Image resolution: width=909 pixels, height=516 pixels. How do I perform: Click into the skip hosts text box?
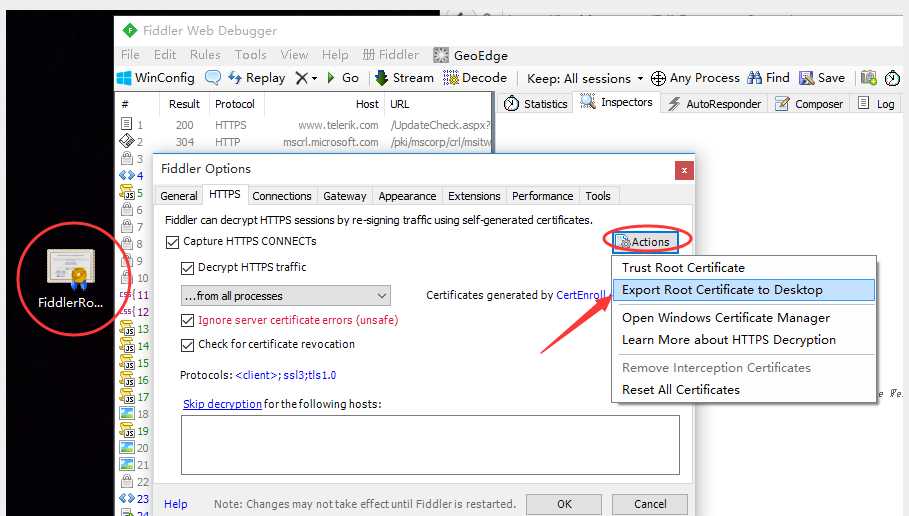click(x=430, y=445)
